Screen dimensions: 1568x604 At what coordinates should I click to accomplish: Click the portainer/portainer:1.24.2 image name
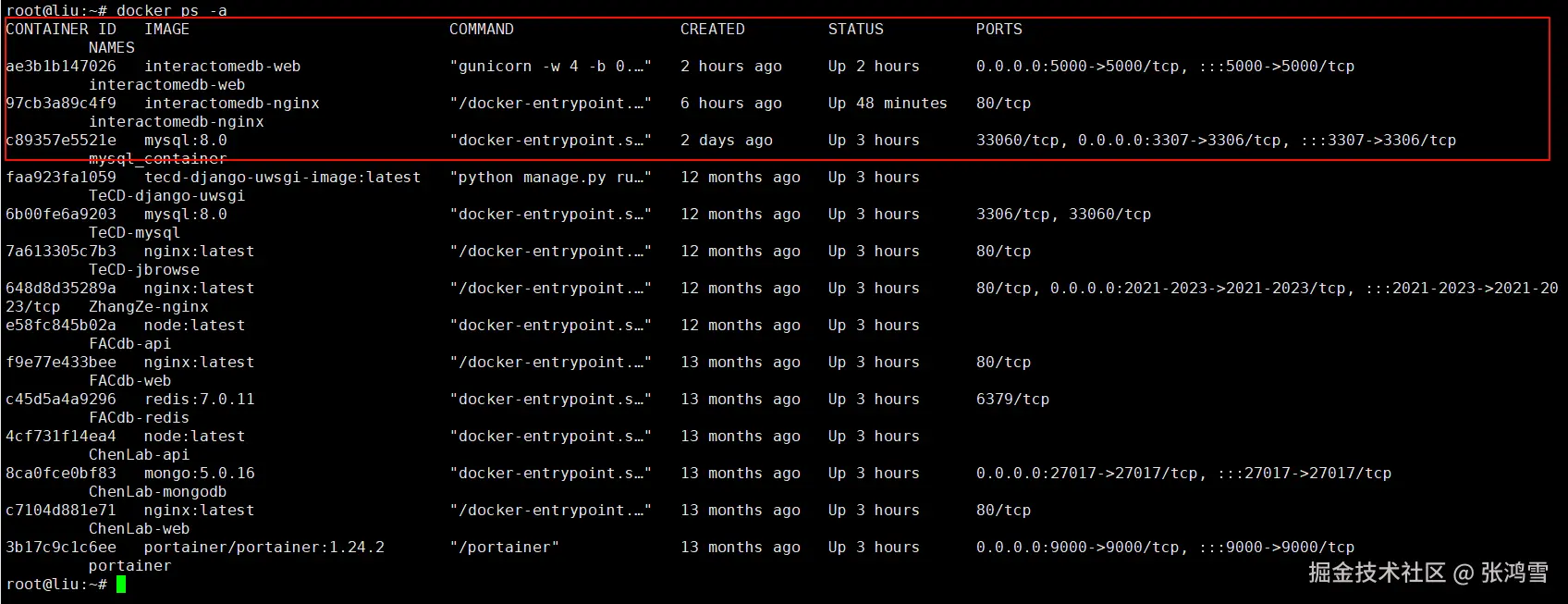(x=263, y=548)
